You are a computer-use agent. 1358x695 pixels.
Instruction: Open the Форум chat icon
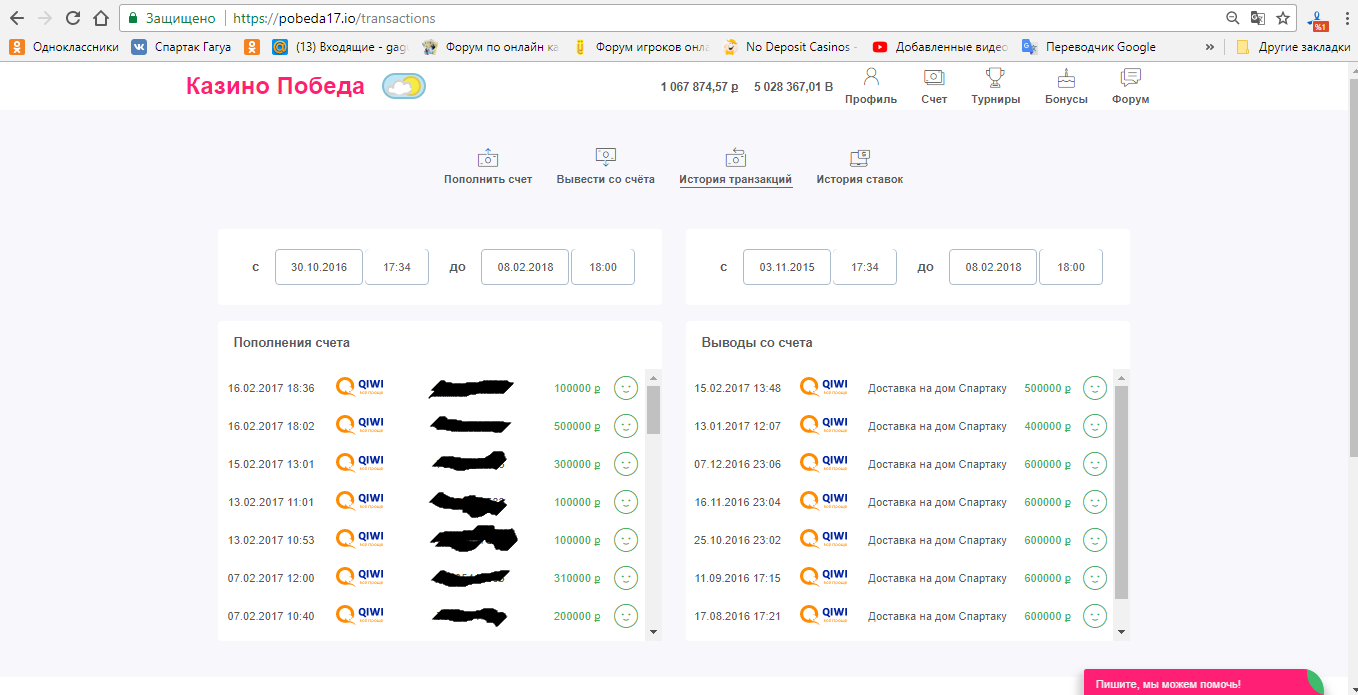pyautogui.click(x=1130, y=78)
